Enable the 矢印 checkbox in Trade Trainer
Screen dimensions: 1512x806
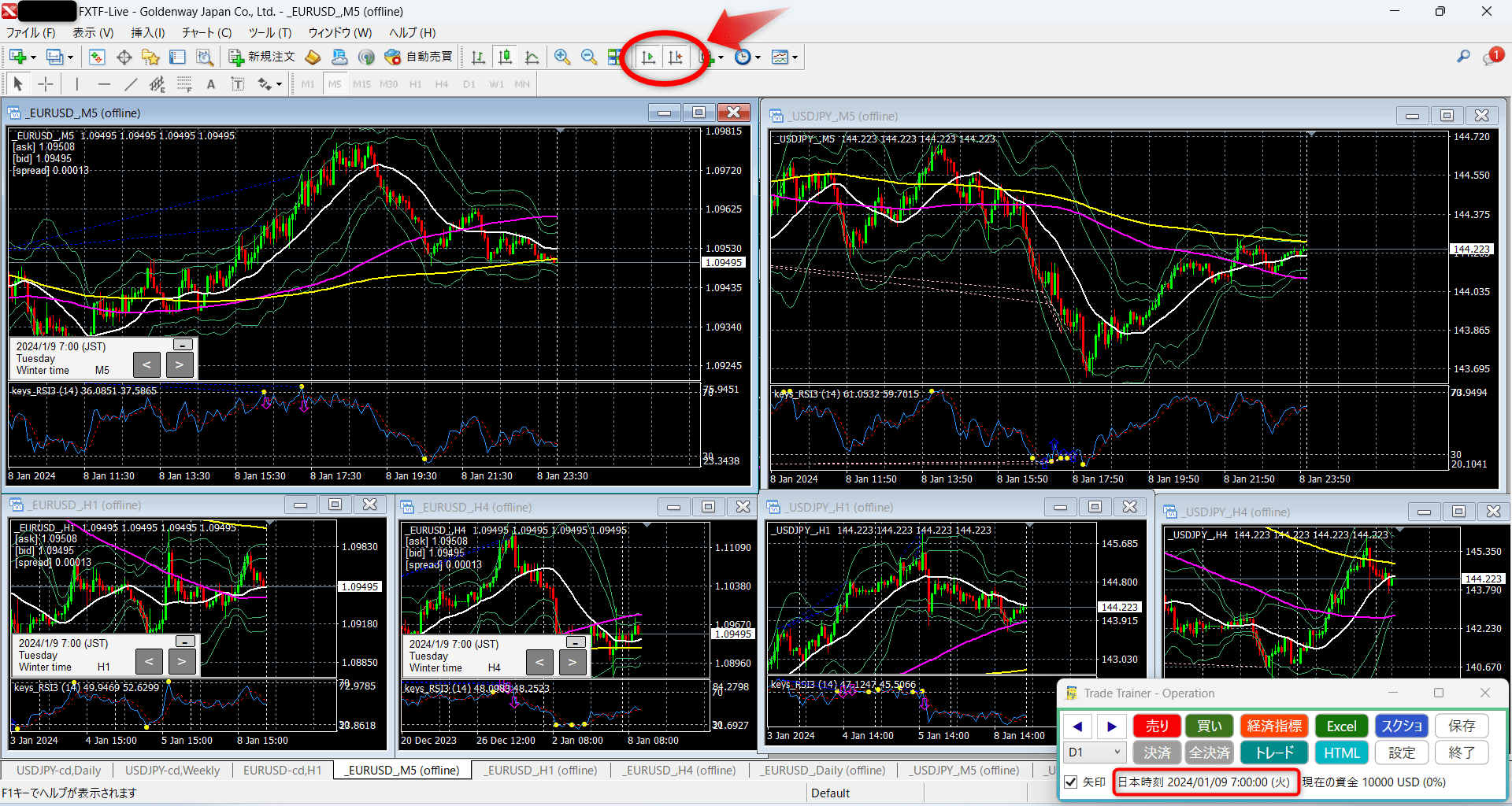click(1071, 782)
